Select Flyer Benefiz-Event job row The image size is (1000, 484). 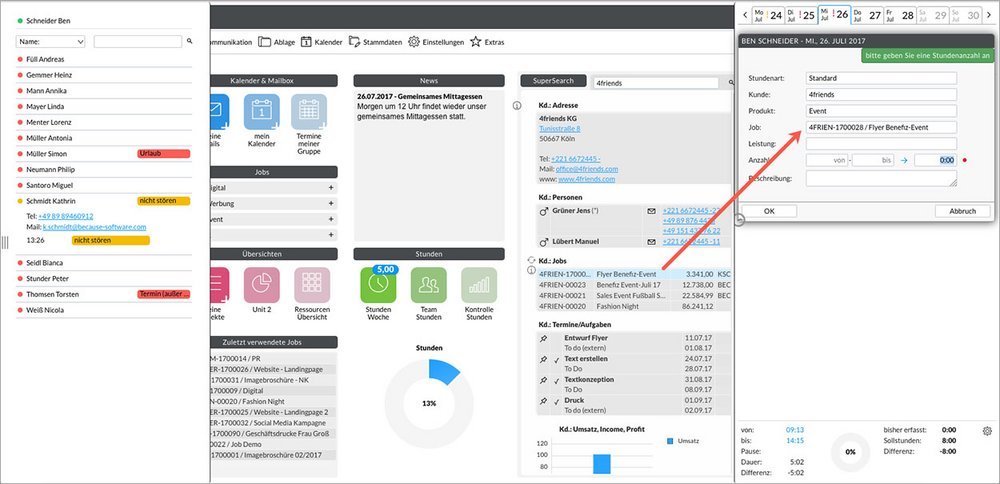(x=634, y=274)
